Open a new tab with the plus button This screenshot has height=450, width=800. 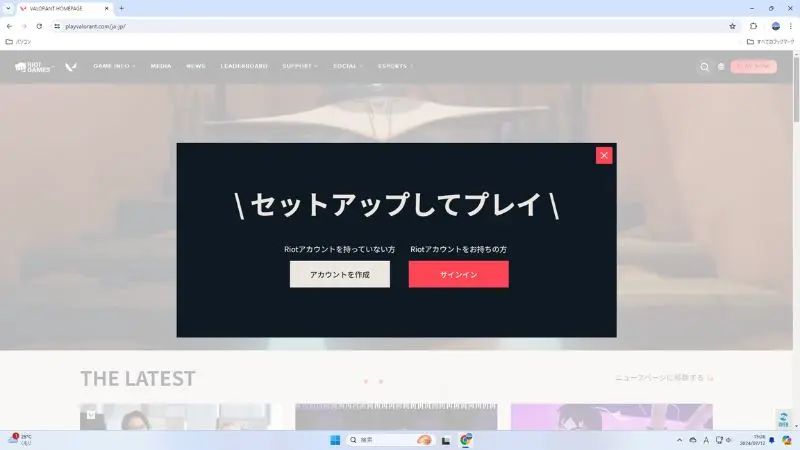click(121, 8)
